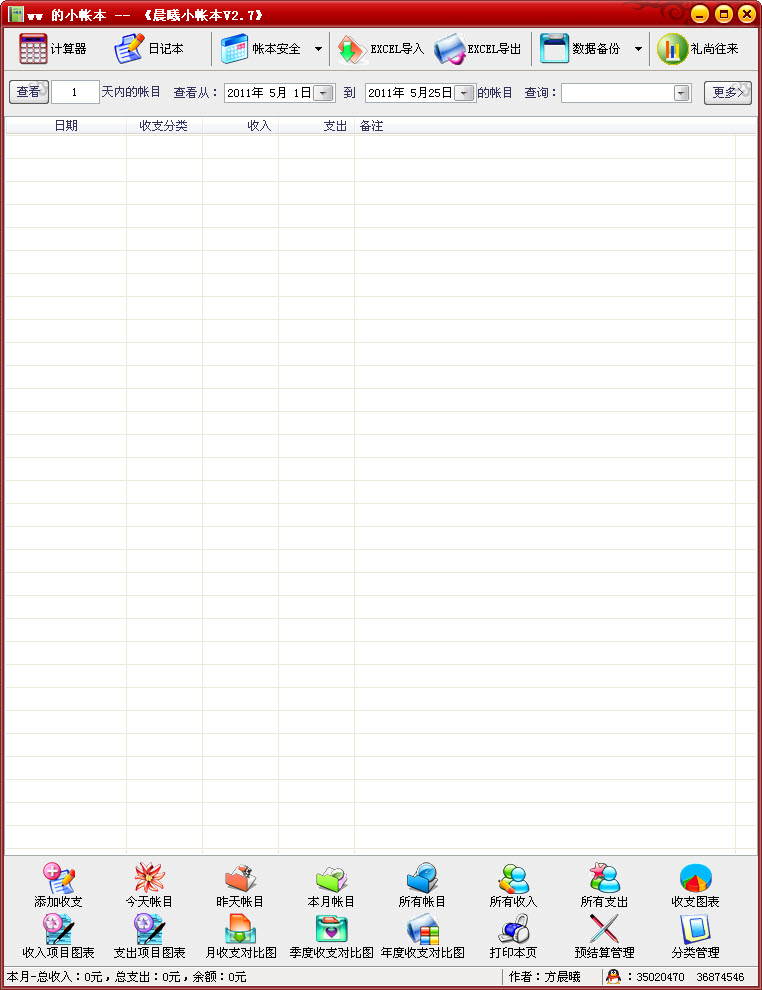Sort by the 日期 column header

pyautogui.click(x=66, y=126)
